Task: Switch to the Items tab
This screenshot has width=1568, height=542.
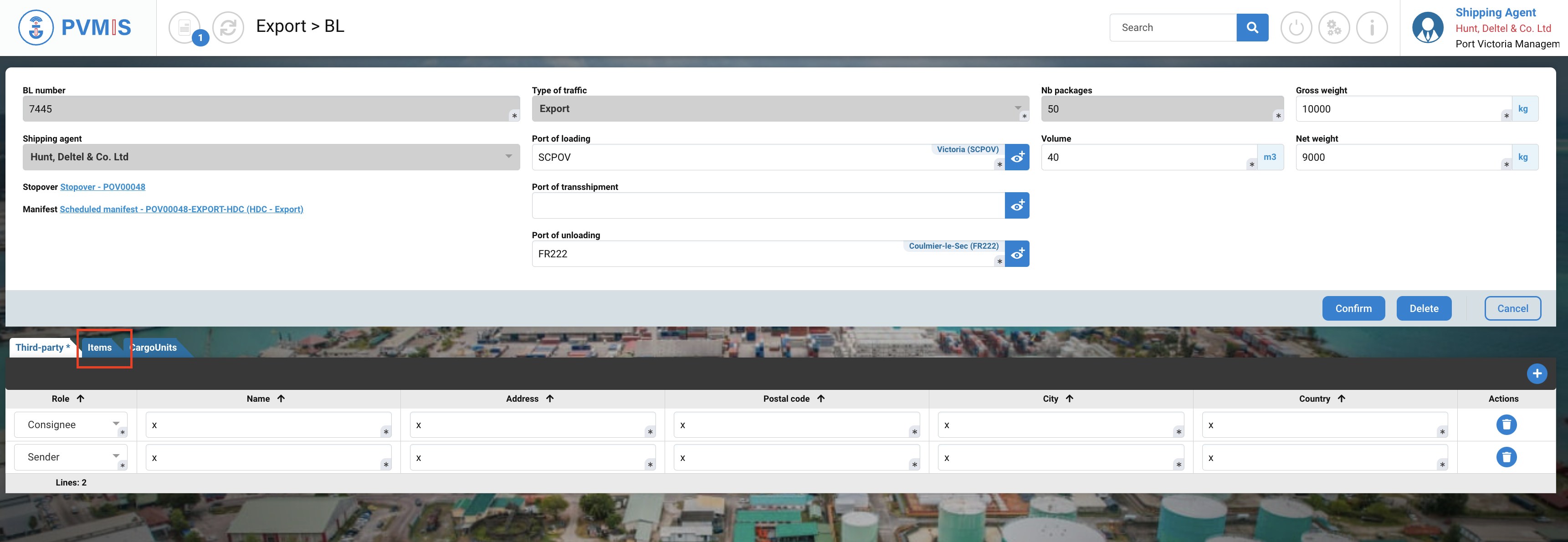Action: click(100, 348)
